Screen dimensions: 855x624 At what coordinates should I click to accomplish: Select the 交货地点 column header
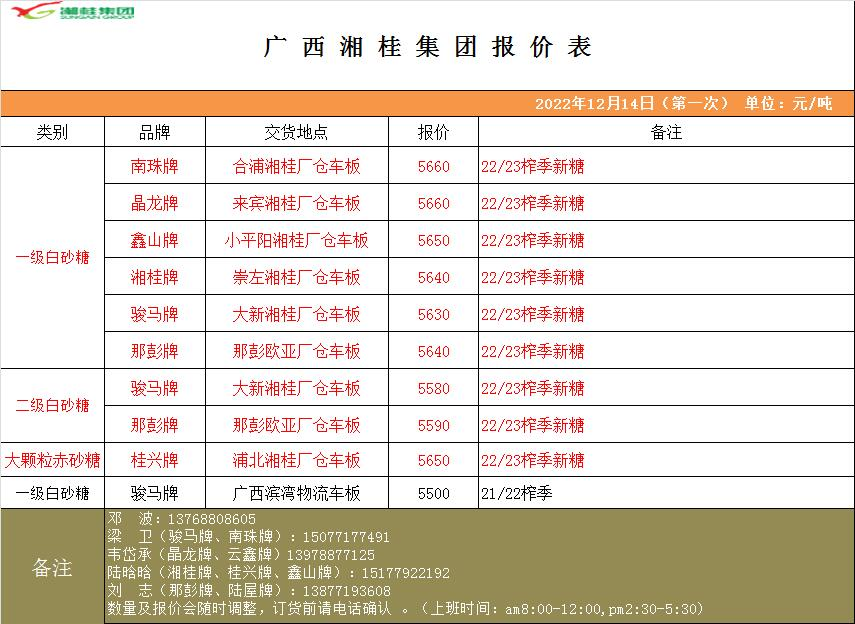[x=296, y=132]
